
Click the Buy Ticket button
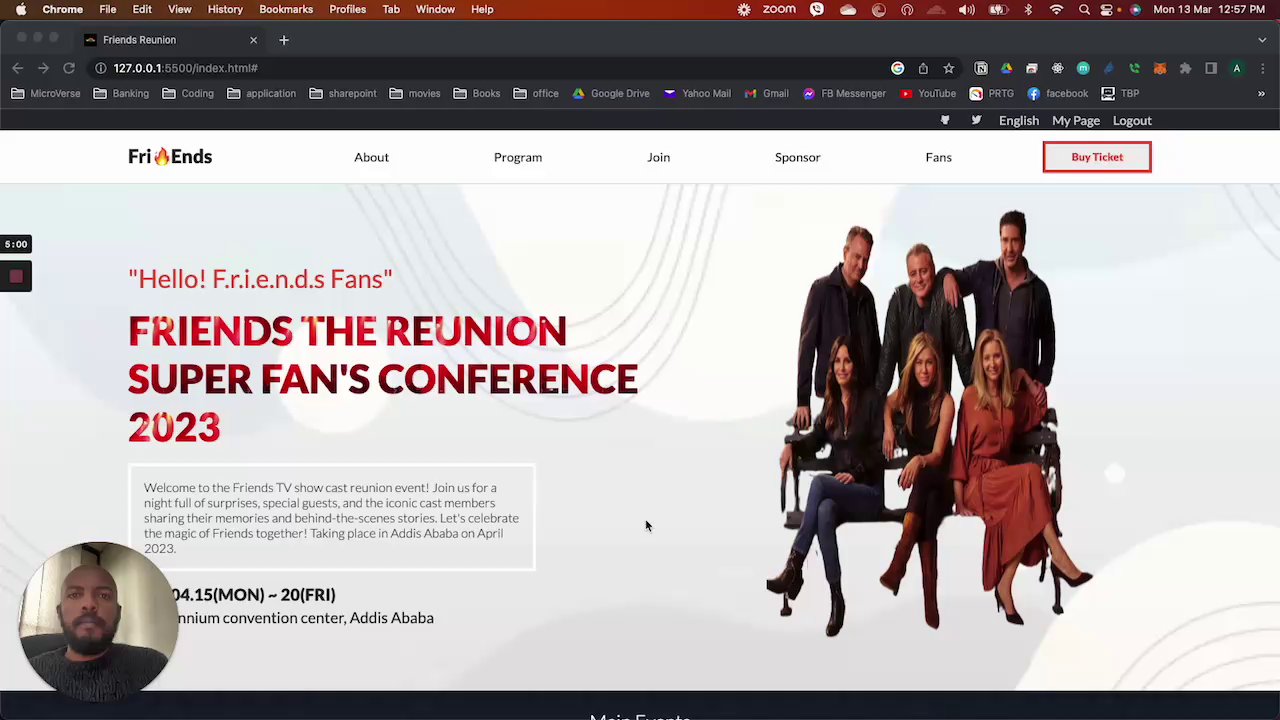pyautogui.click(x=1097, y=157)
